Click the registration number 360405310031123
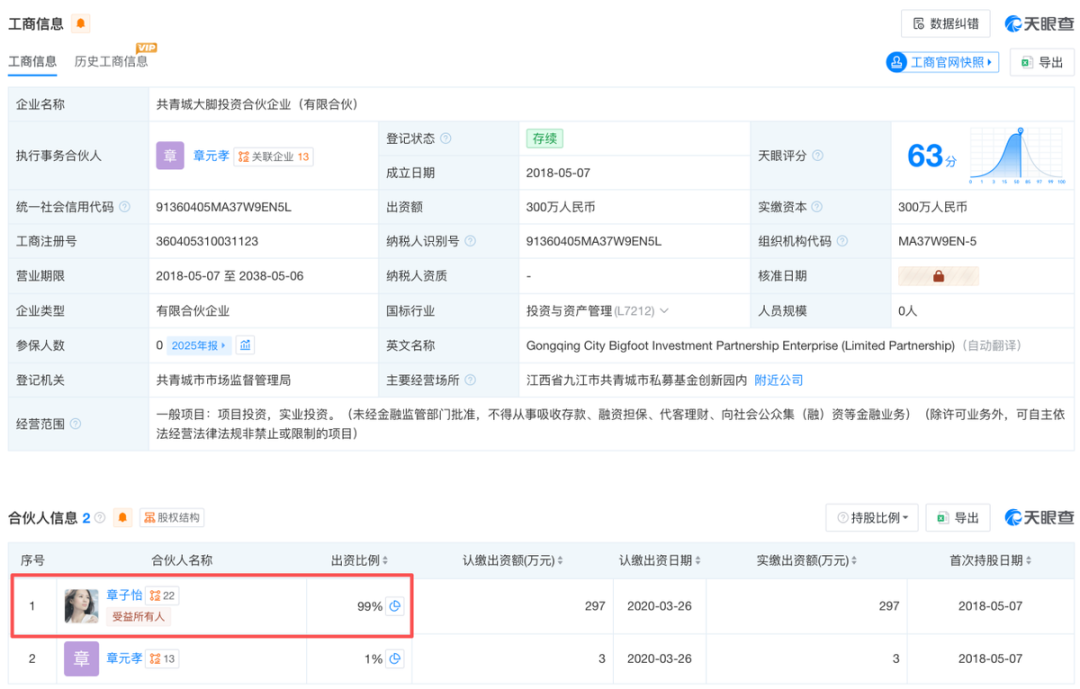 click(x=207, y=241)
